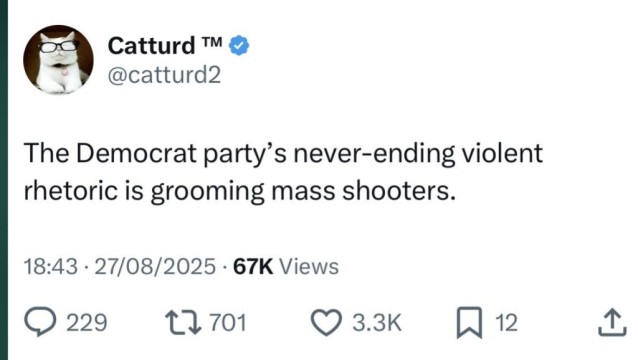Viewport: 638px width, 360px height.
Task: Select the 27/08/2025 date text
Action: pyautogui.click(x=155, y=267)
